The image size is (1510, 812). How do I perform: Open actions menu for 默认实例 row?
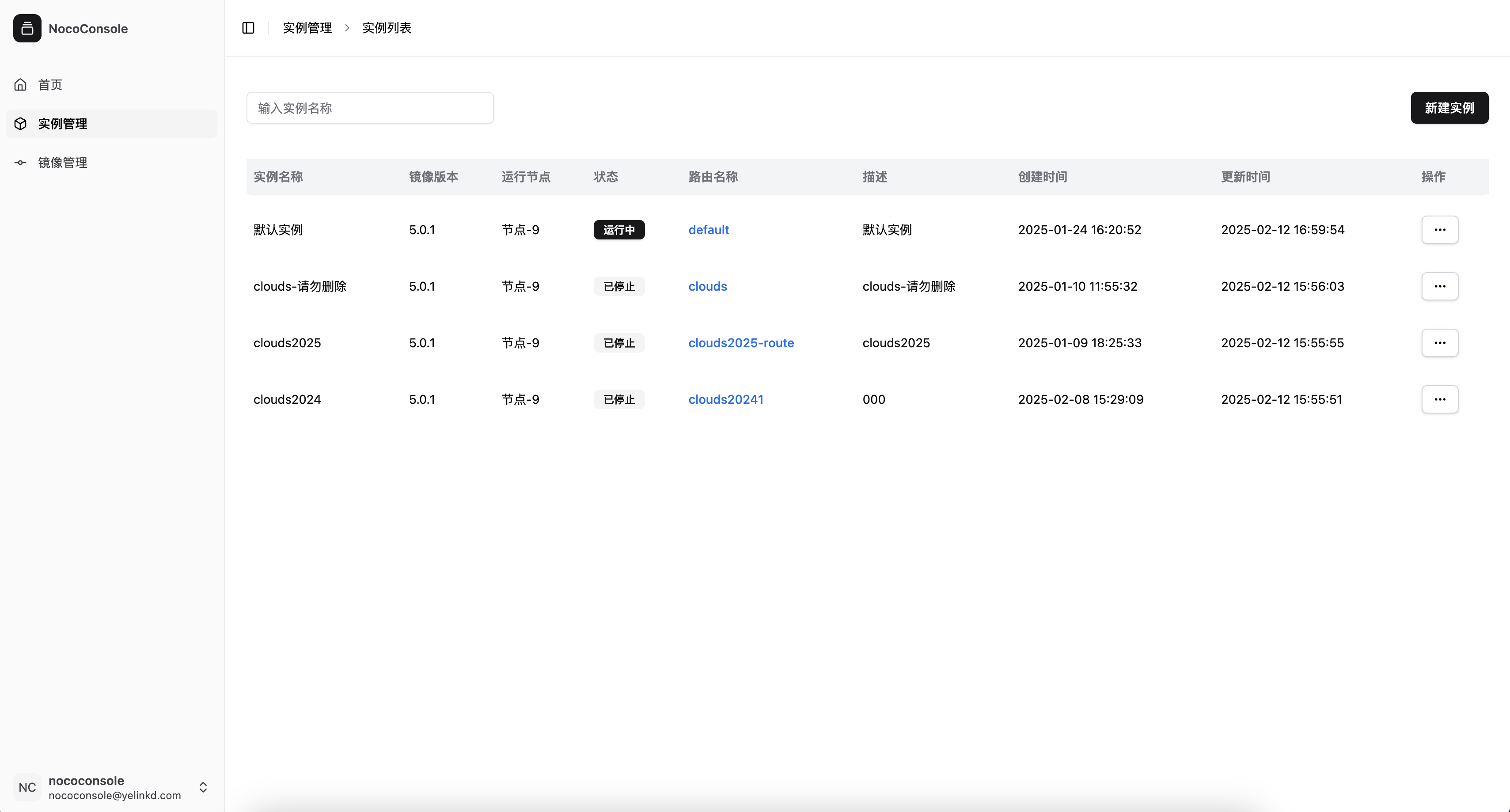point(1439,230)
